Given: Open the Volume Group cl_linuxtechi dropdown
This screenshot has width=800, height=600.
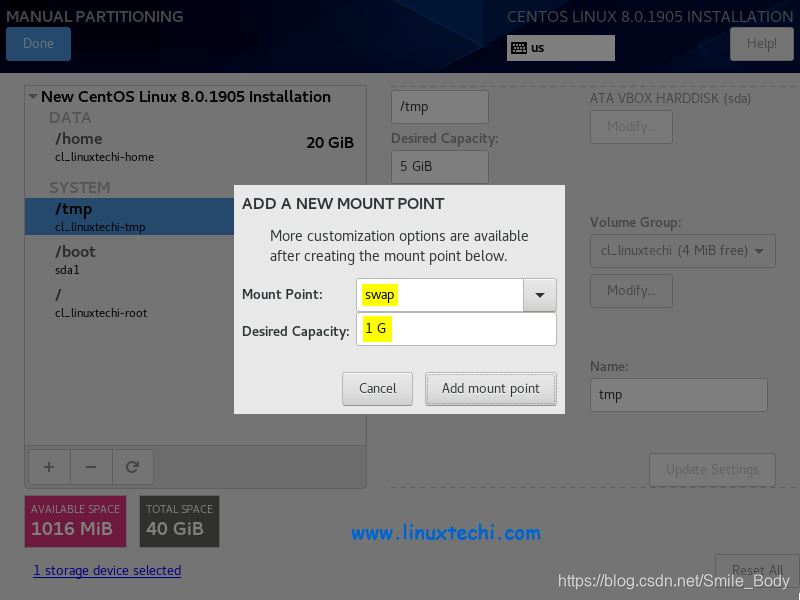Looking at the screenshot, I should [x=683, y=251].
